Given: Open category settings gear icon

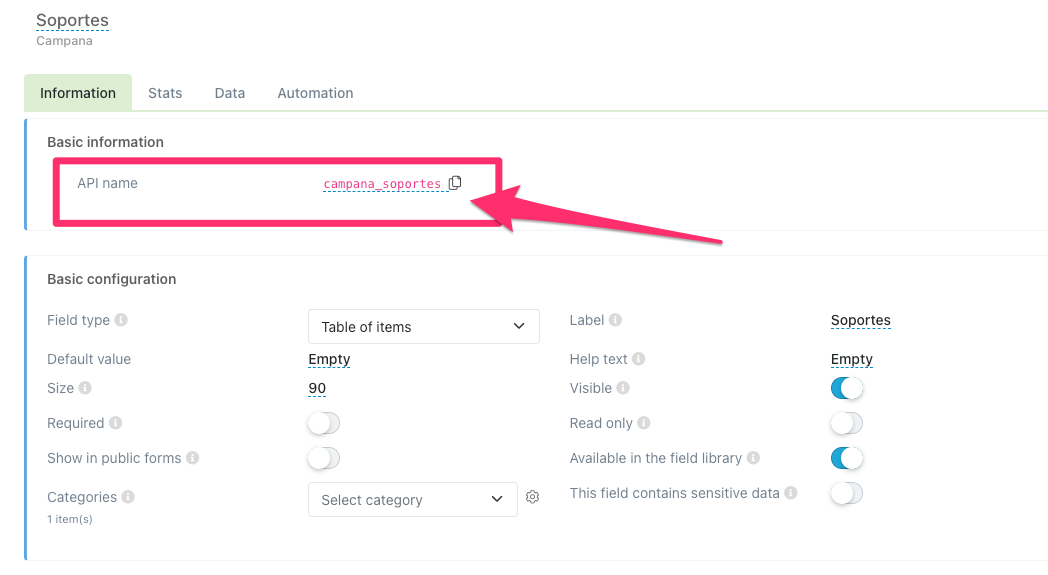Looking at the screenshot, I should pyautogui.click(x=533, y=497).
